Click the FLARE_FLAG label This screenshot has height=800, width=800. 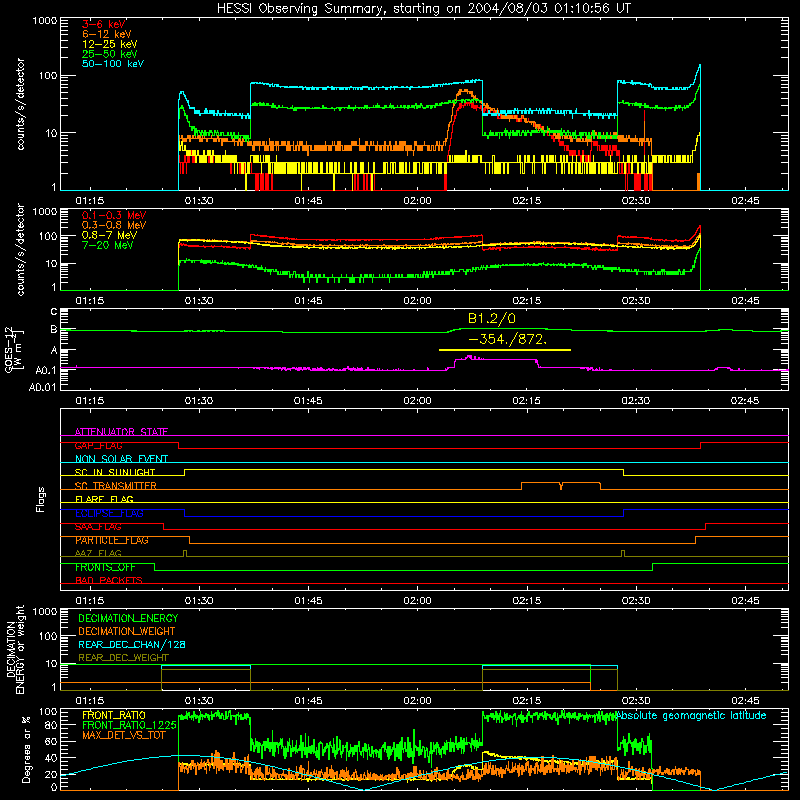point(104,499)
